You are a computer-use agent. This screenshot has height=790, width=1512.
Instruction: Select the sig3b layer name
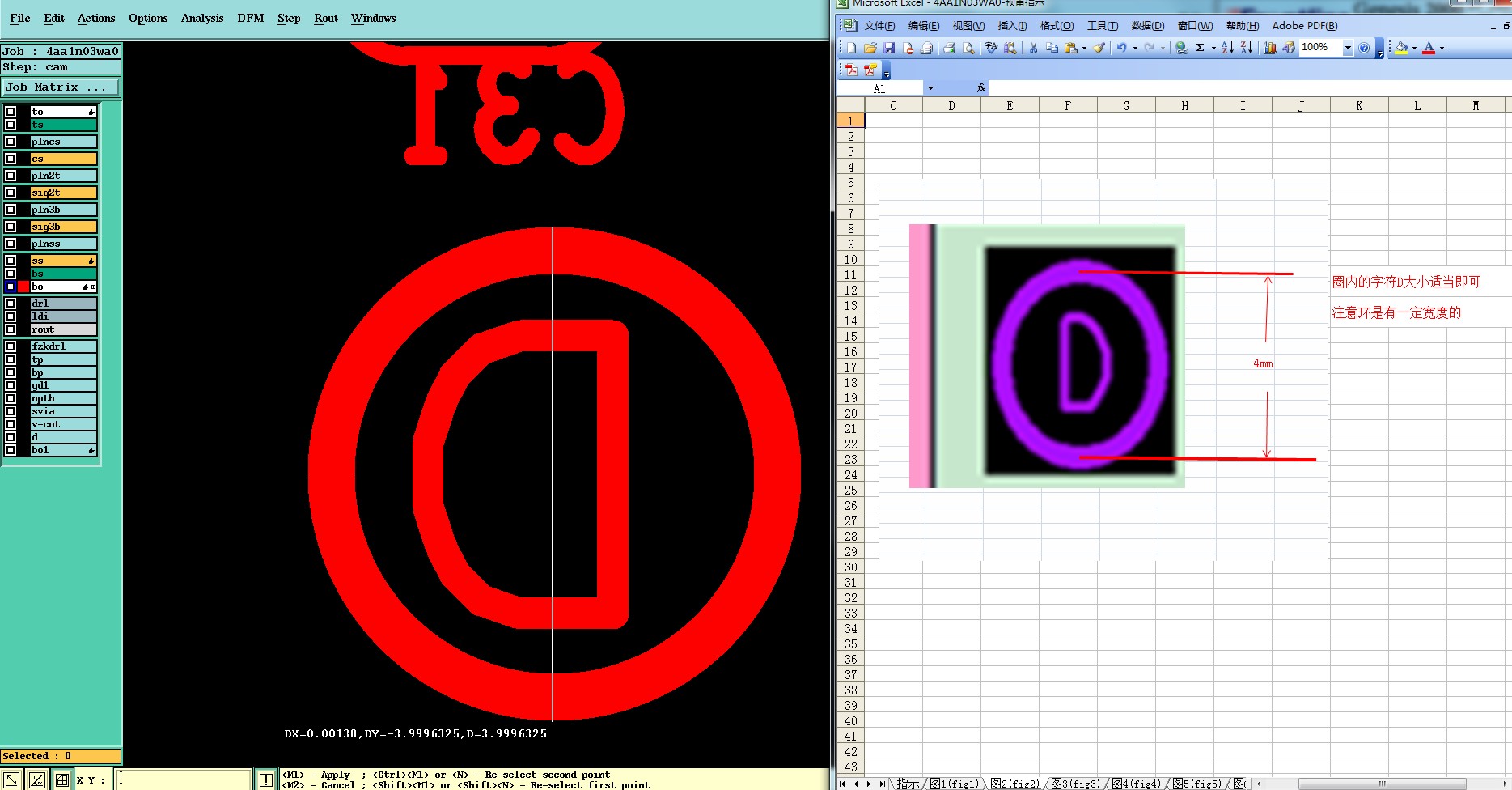(64, 227)
